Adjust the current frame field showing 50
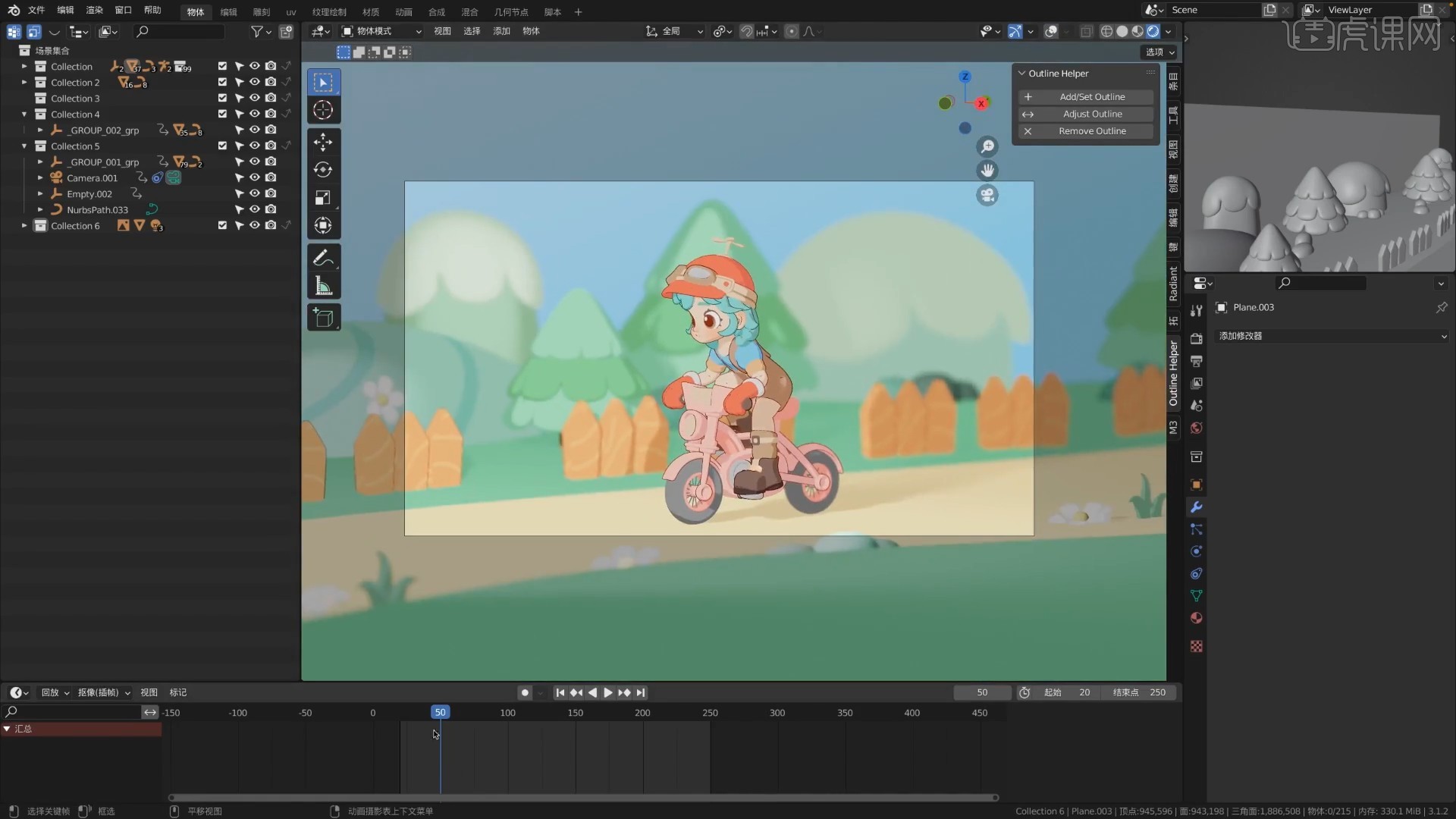 (x=981, y=692)
